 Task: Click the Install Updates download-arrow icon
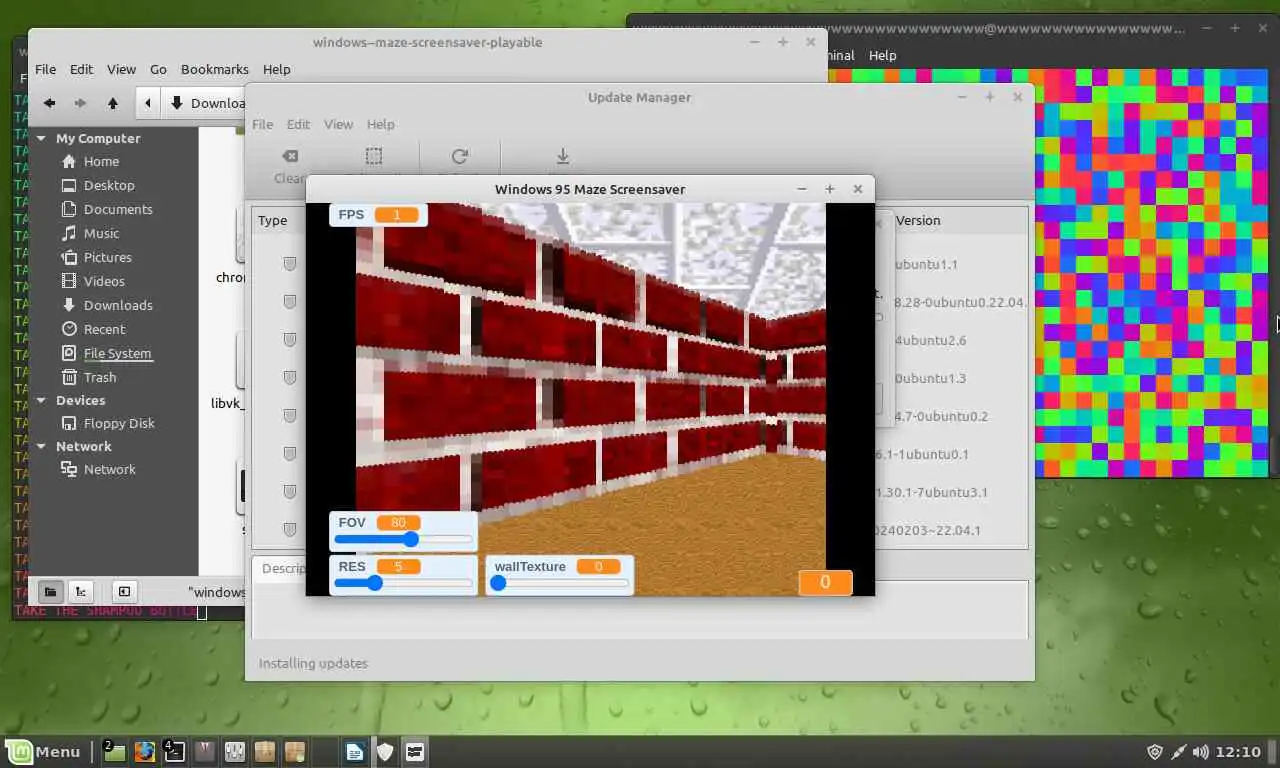563,156
